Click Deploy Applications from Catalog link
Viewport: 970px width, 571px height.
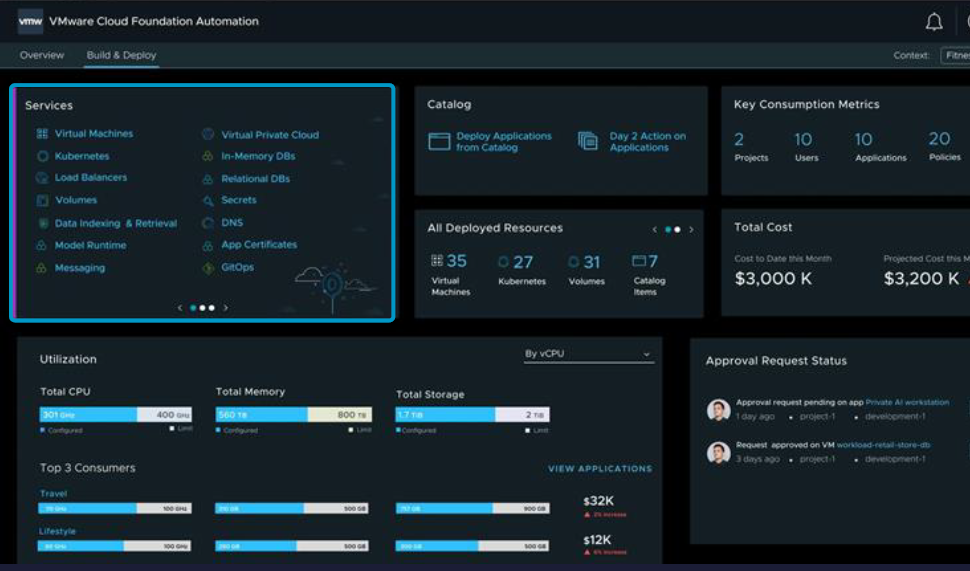tap(504, 142)
